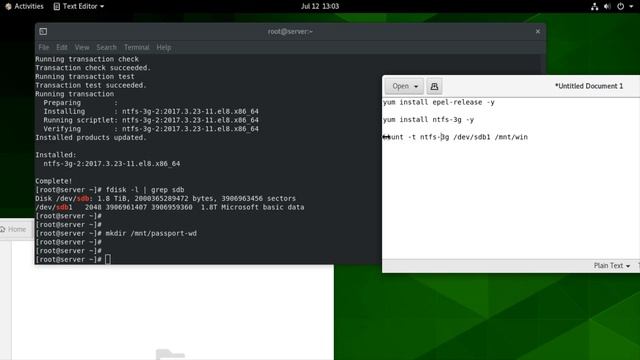
Task: Click the 'Transaction test succeeded.' line
Action: point(91,85)
